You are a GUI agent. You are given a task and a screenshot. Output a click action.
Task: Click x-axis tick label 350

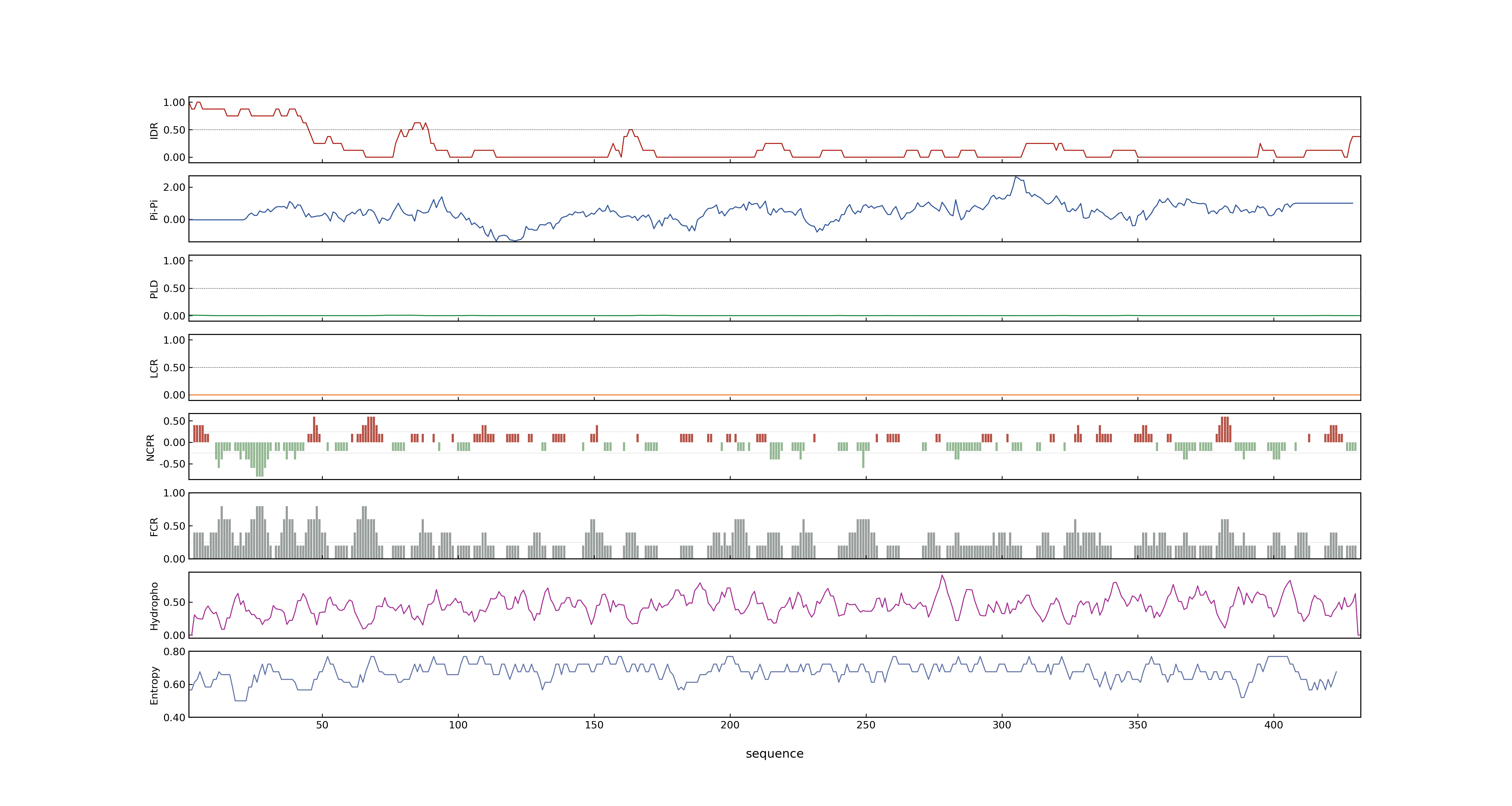tap(1138, 725)
